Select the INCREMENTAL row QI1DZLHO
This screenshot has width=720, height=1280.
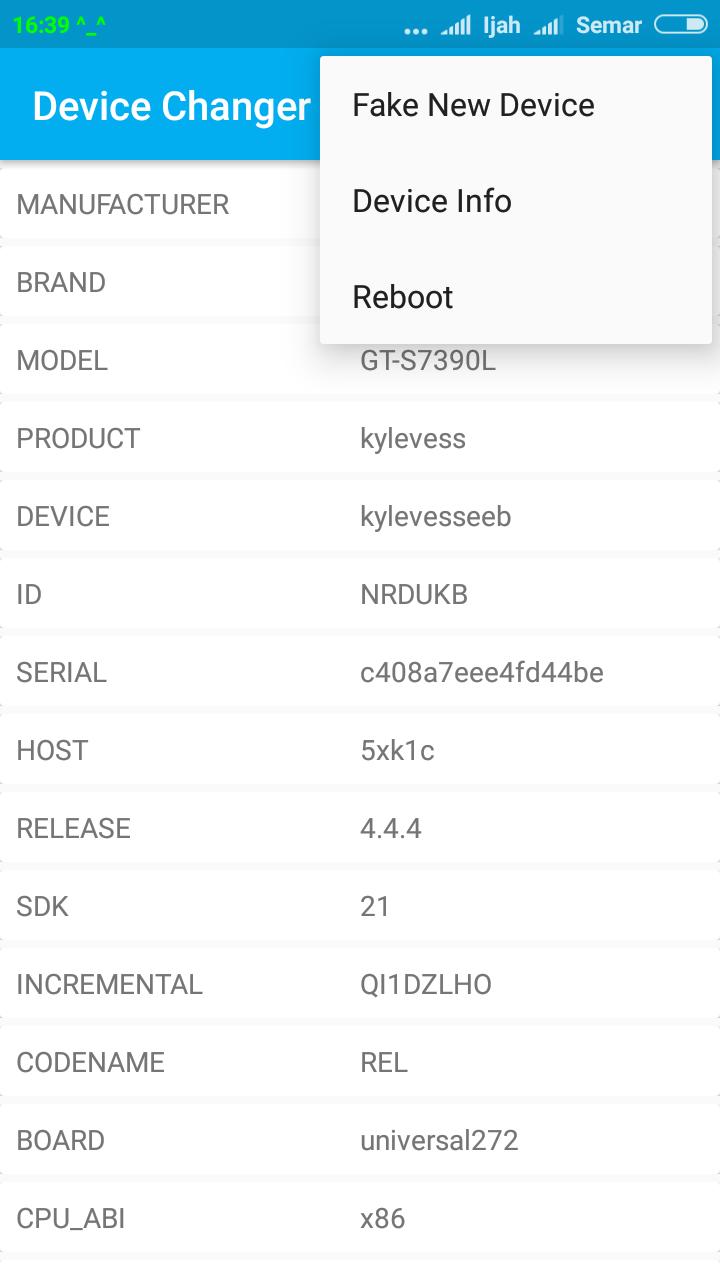tap(360, 984)
